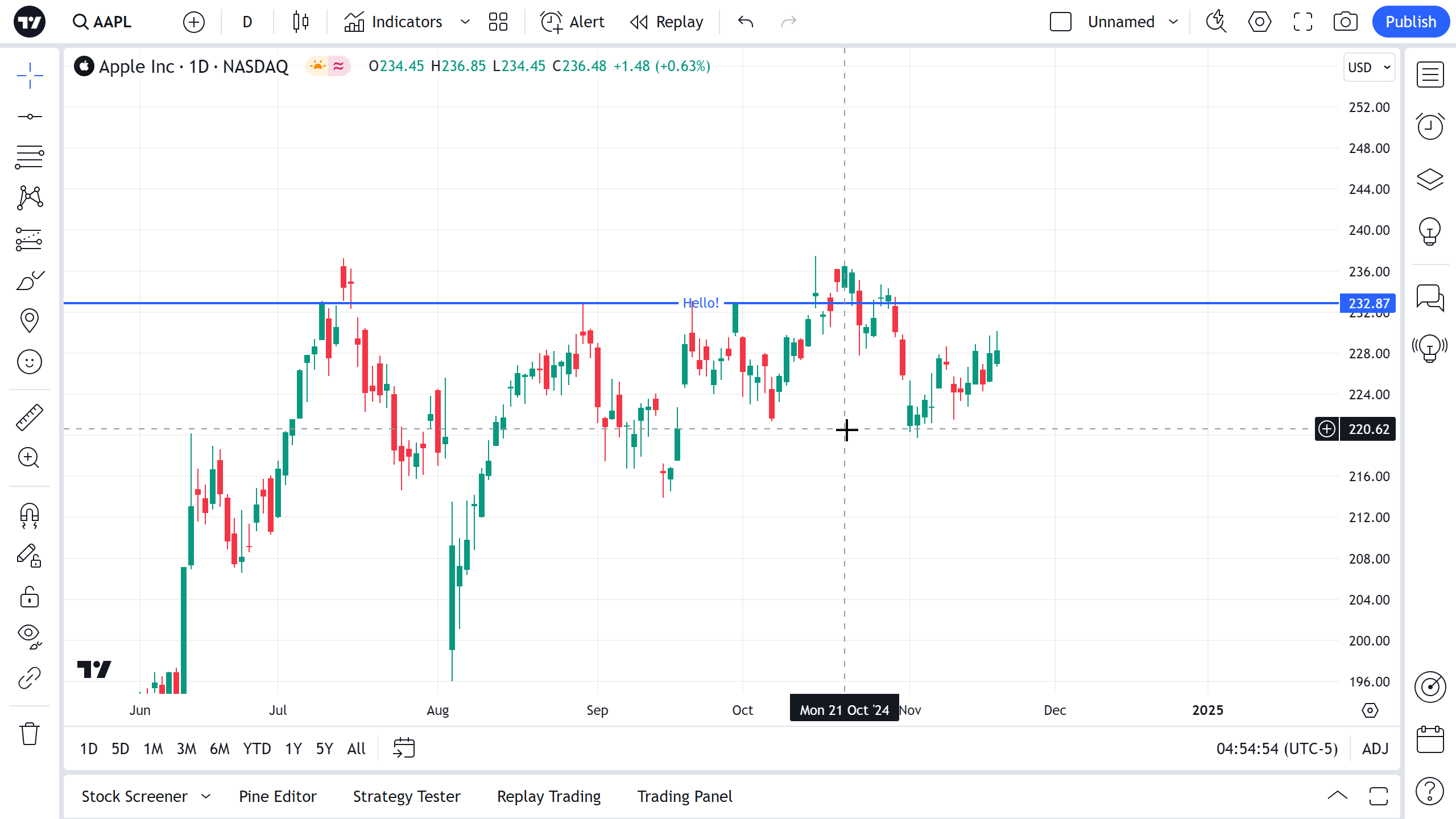Switch to the Strategy Tester tab
The image size is (1456, 819).
pos(407,796)
